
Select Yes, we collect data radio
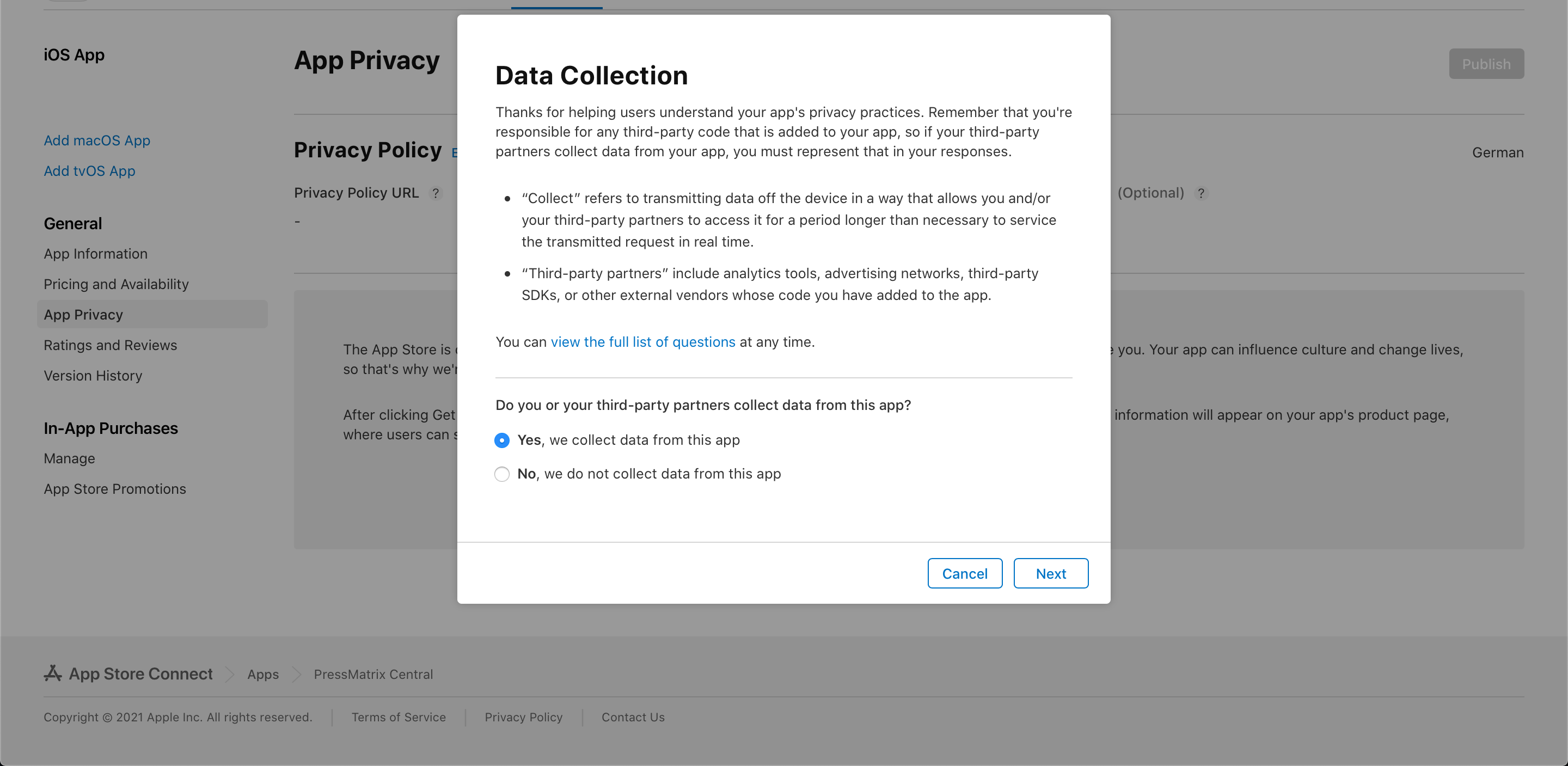pos(501,440)
